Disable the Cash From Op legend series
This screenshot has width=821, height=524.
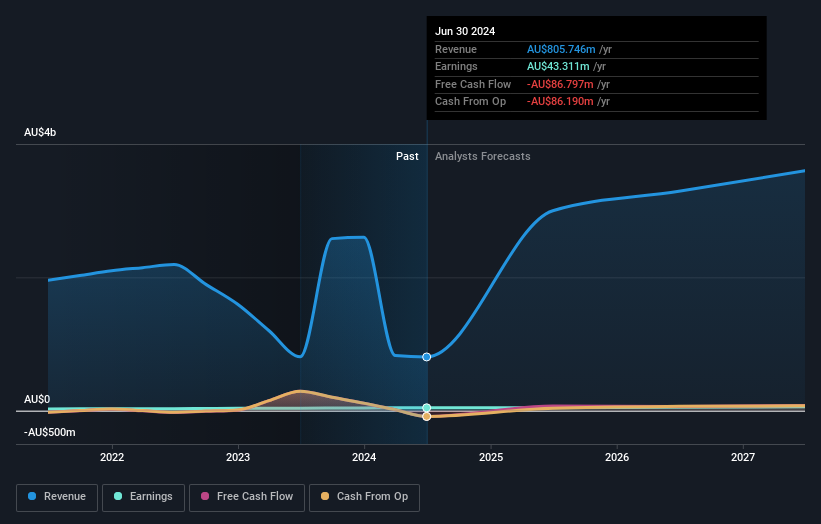point(364,497)
